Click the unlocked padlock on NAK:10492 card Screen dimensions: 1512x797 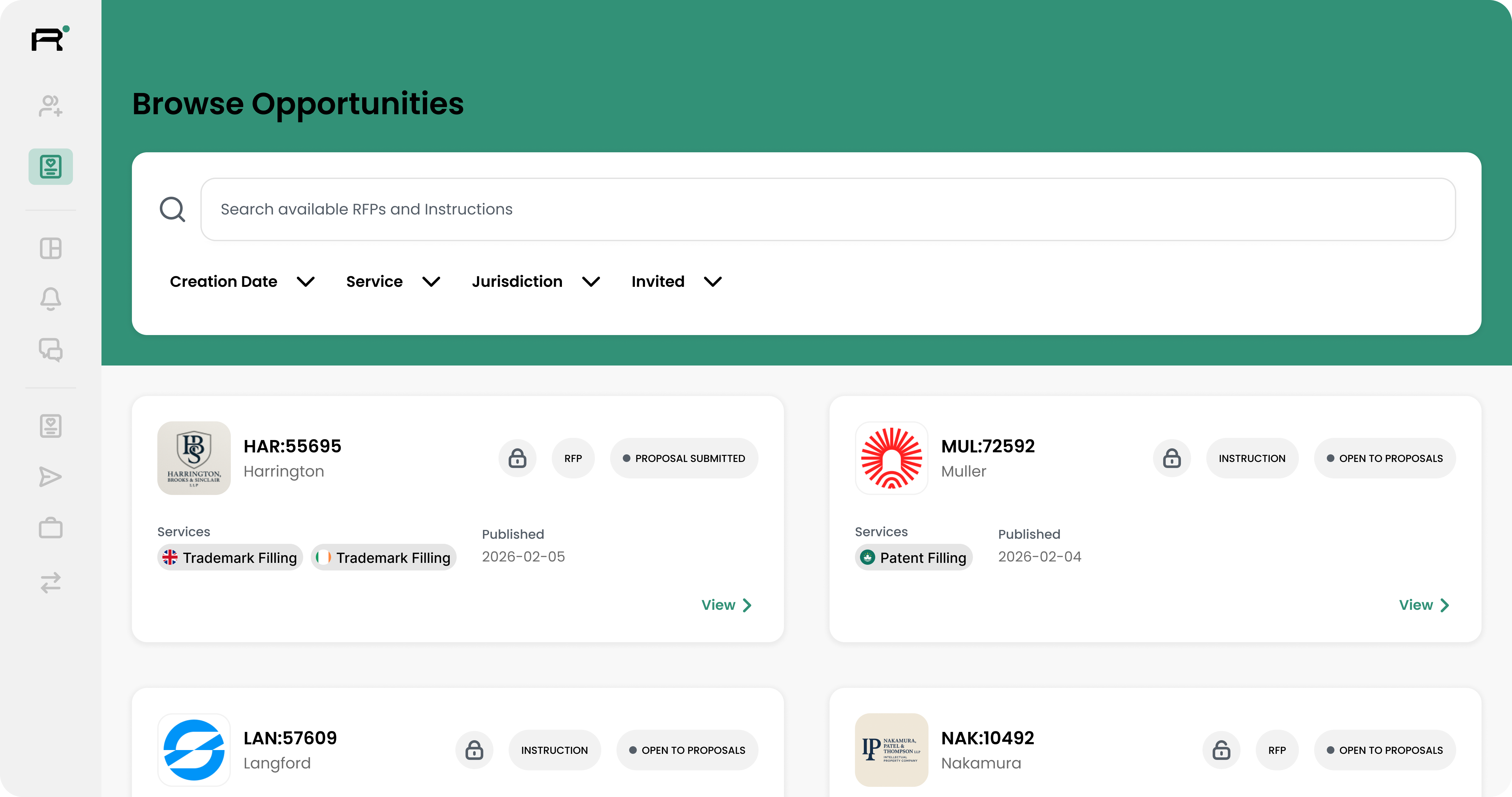(x=1221, y=750)
